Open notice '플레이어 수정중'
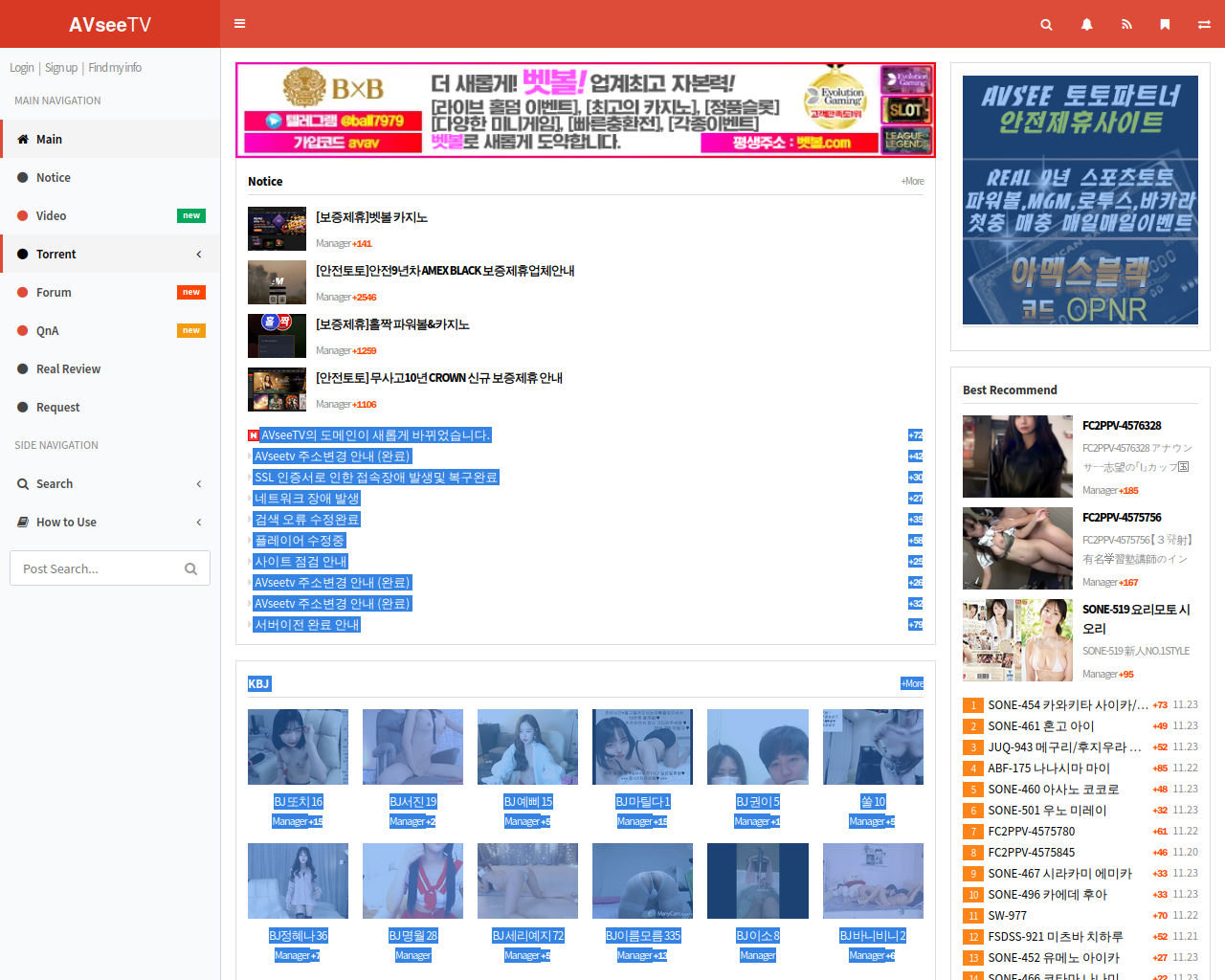1225x980 pixels. click(x=300, y=541)
